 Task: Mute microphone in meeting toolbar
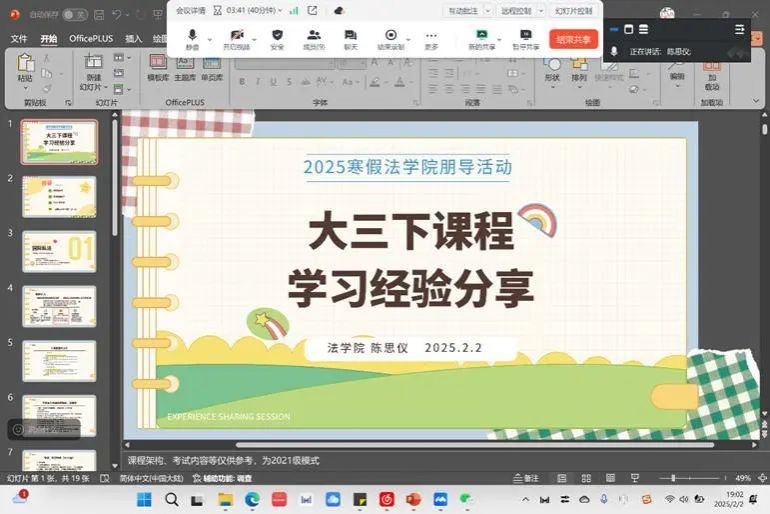[x=192, y=36]
